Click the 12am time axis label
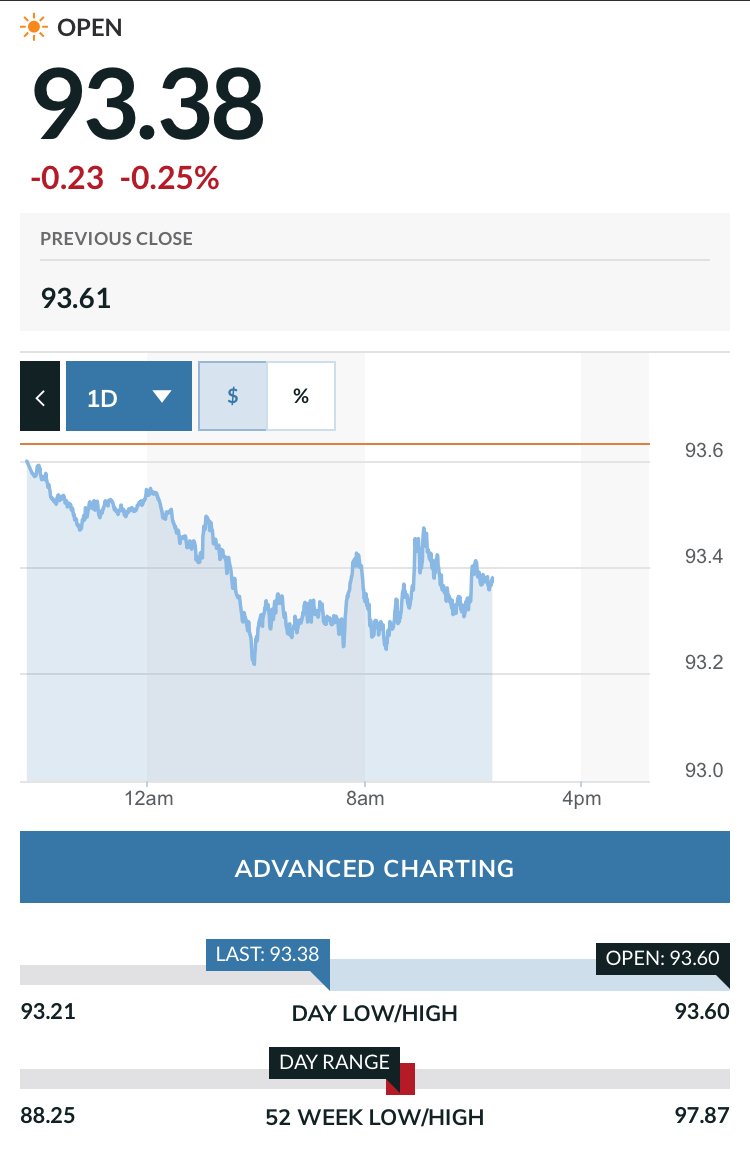The width and height of the screenshot is (750, 1155). (x=147, y=799)
